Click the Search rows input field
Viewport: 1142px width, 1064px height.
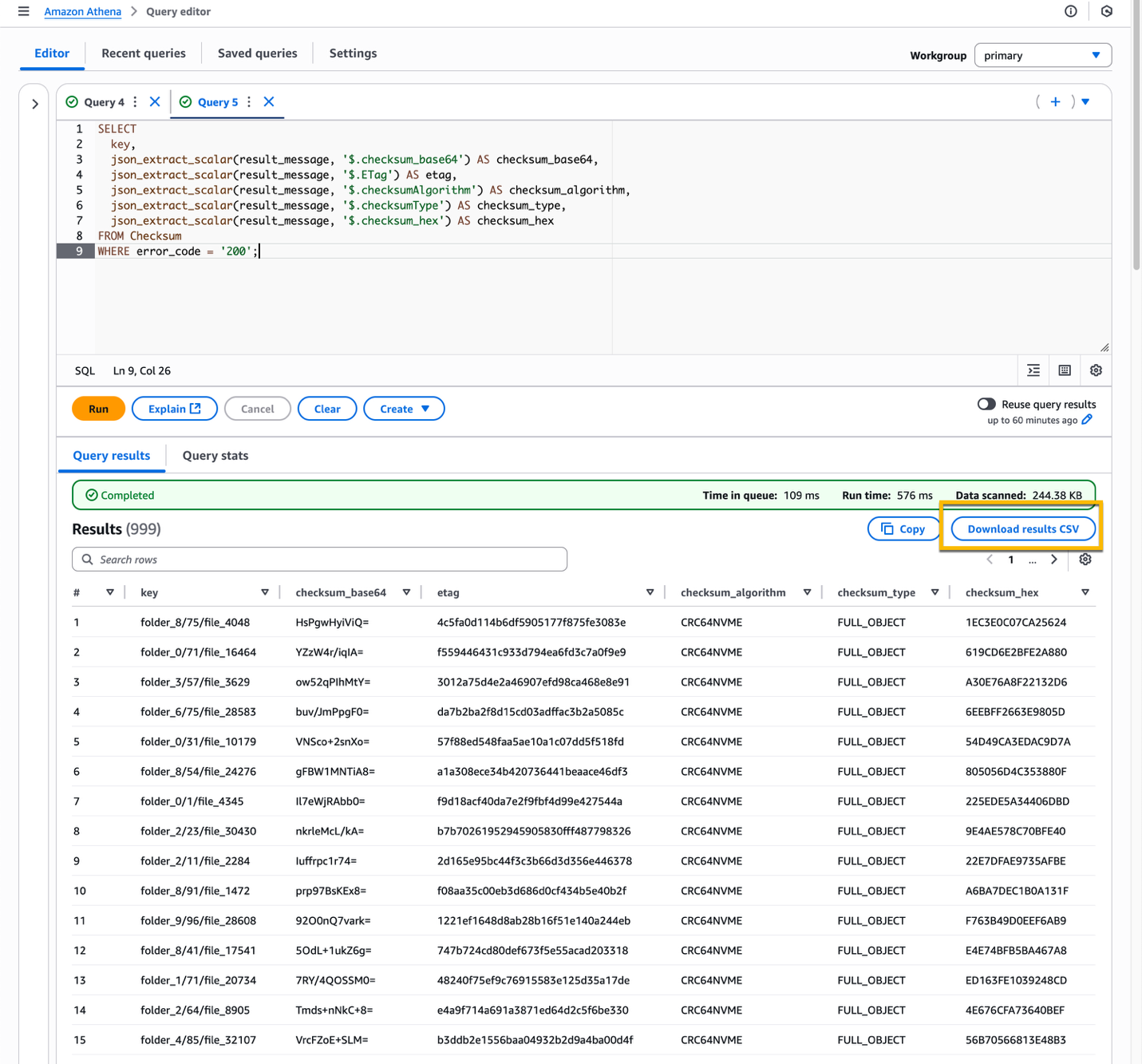[319, 559]
